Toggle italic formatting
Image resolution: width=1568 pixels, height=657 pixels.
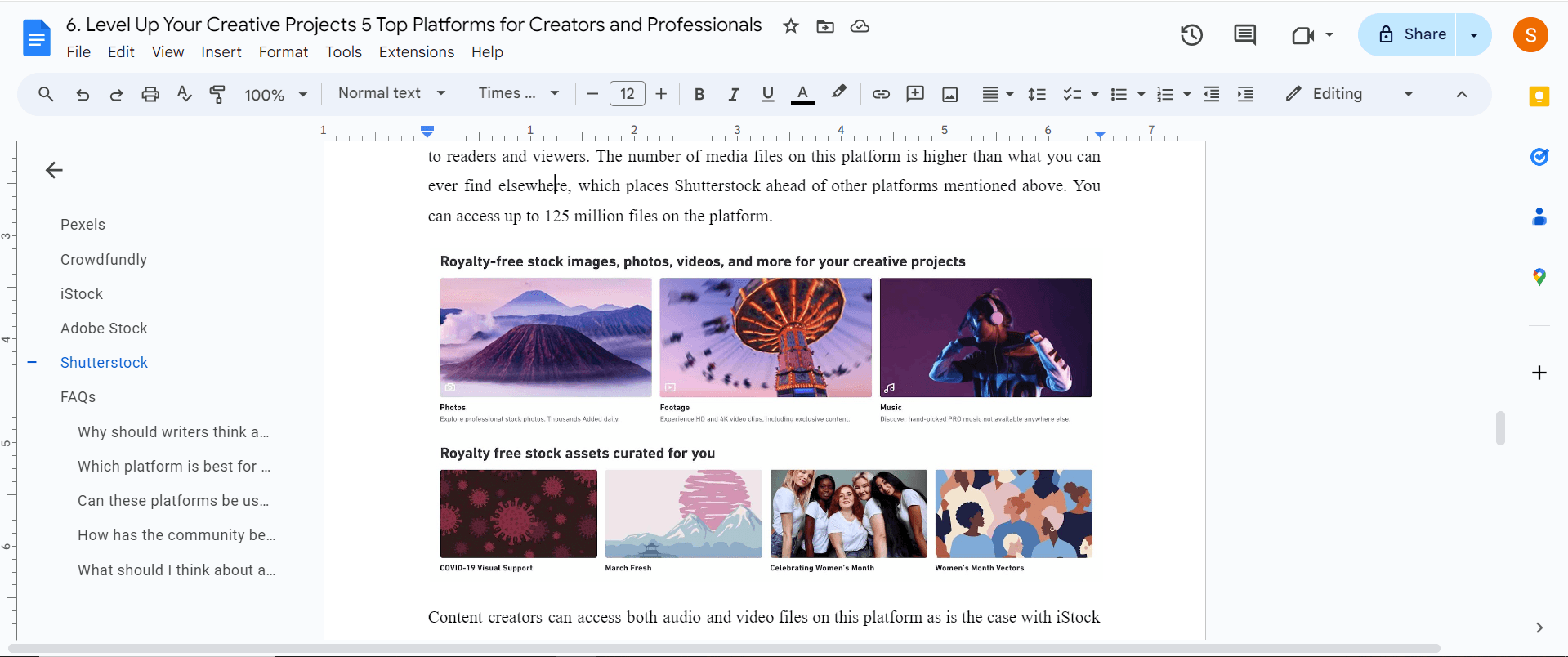click(x=734, y=94)
